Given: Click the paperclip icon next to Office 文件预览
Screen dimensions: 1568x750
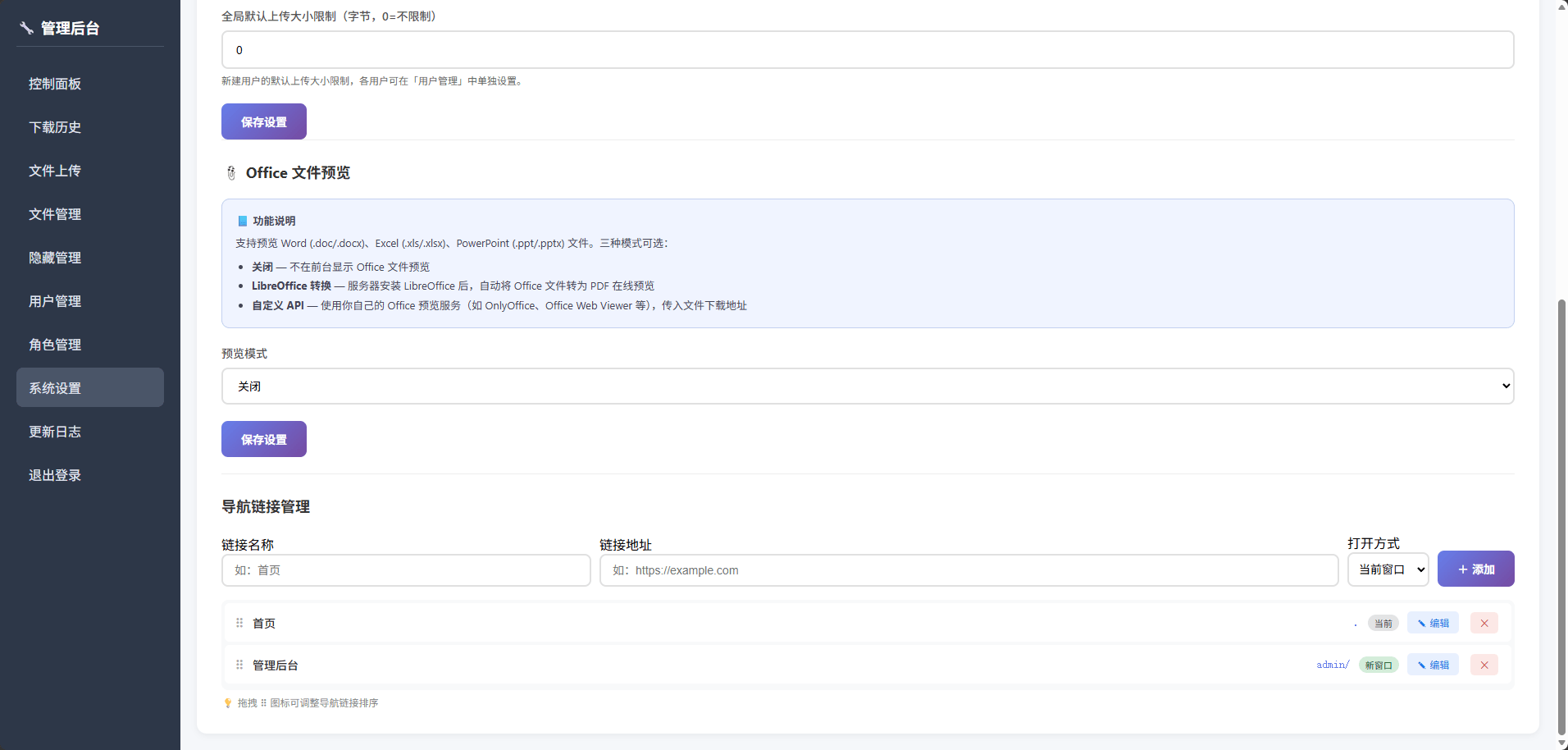Looking at the screenshot, I should [x=230, y=173].
